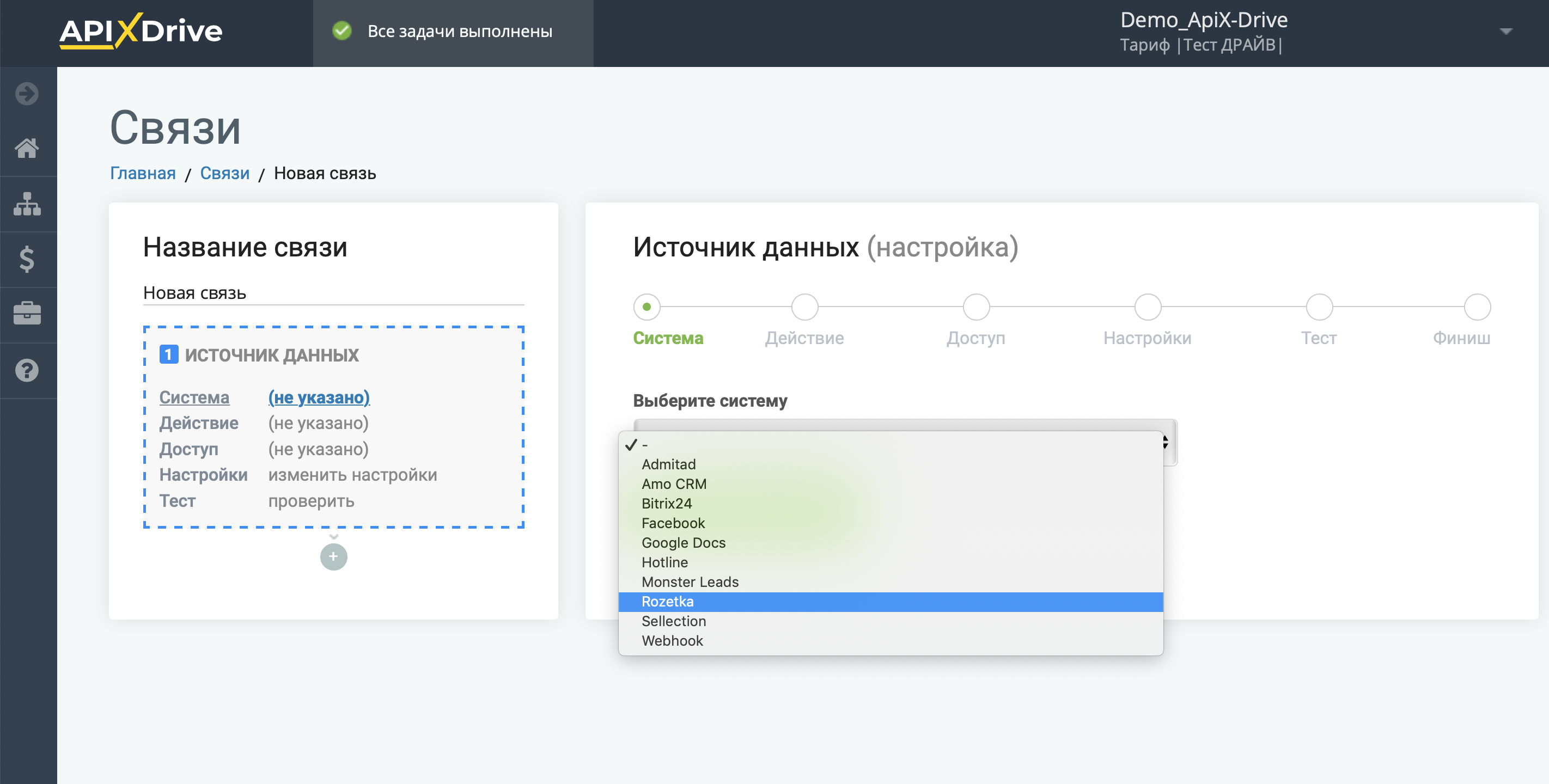Go to the Главная breadcrumb link
The width and height of the screenshot is (1549, 784).
pyautogui.click(x=143, y=173)
